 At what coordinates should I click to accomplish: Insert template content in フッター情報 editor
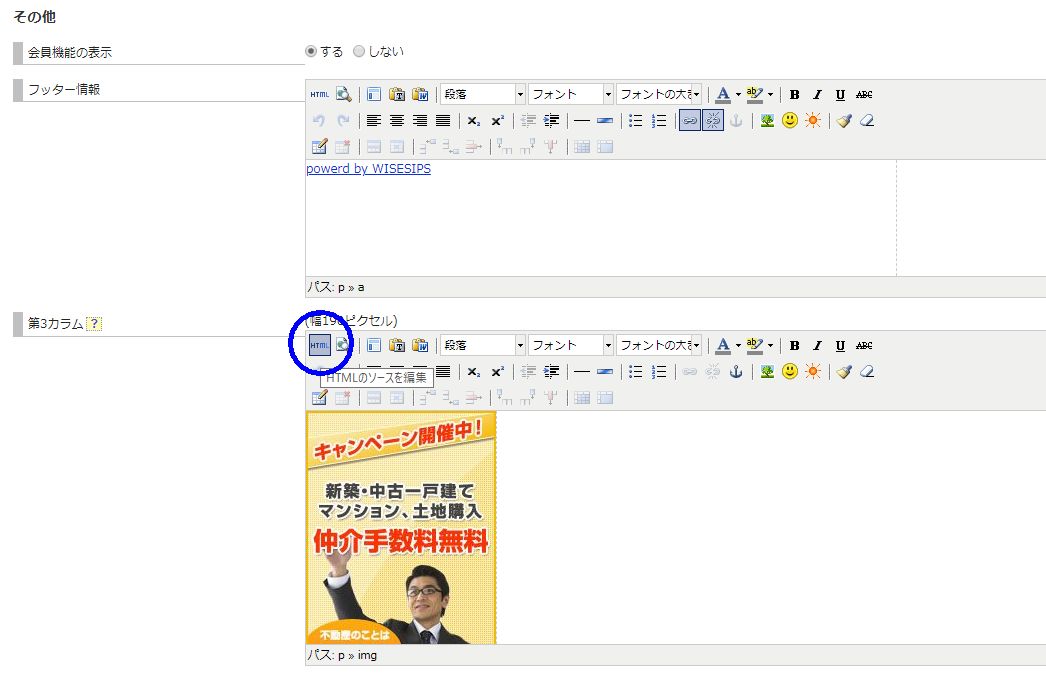tap(374, 95)
